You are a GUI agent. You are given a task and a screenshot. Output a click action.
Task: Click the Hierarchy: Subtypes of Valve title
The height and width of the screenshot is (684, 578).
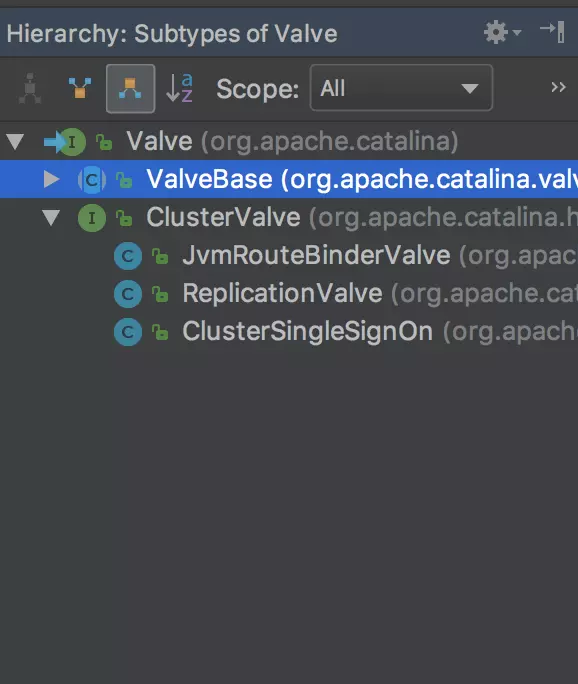tap(172, 34)
